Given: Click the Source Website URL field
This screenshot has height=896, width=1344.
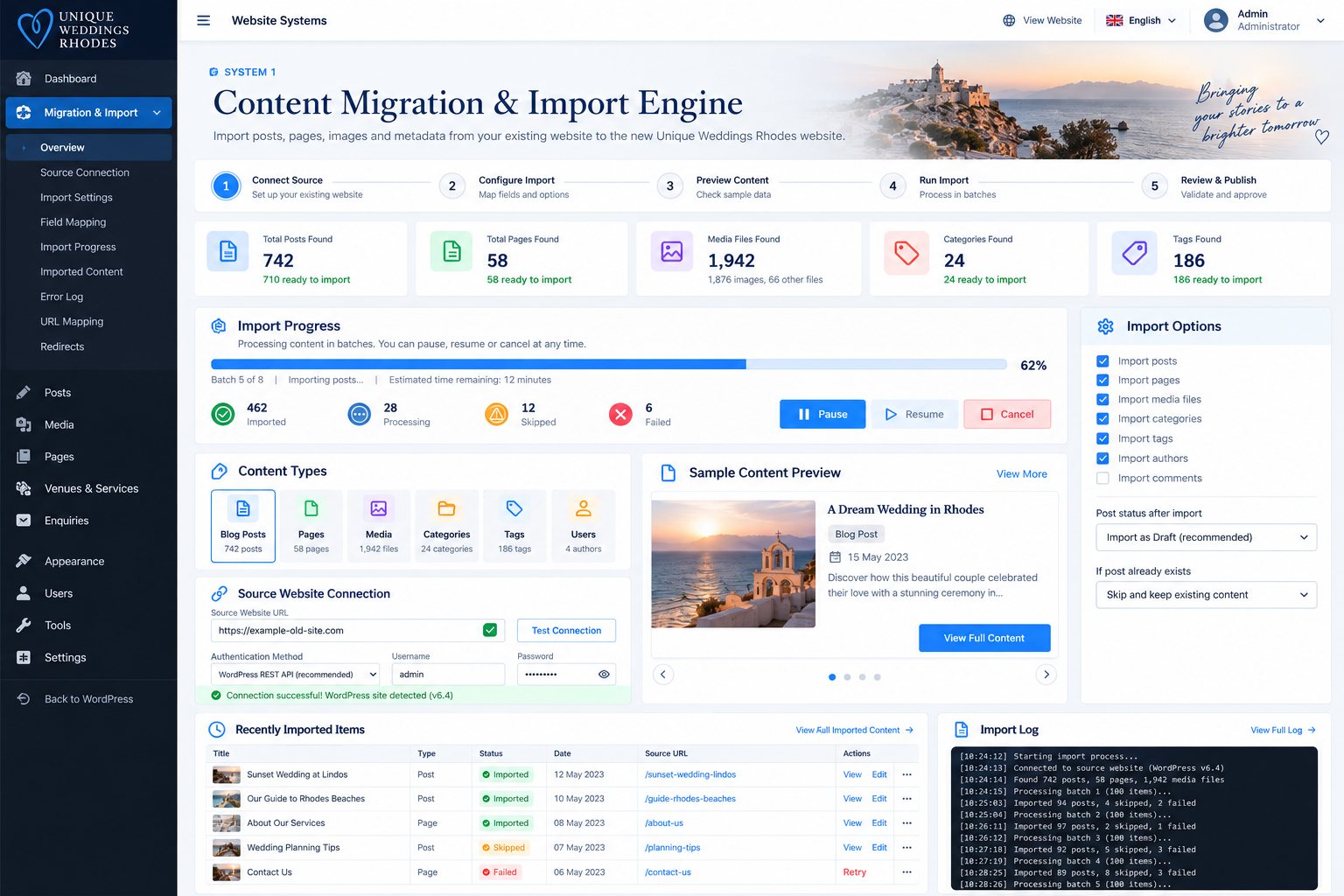Looking at the screenshot, I should click(356, 631).
